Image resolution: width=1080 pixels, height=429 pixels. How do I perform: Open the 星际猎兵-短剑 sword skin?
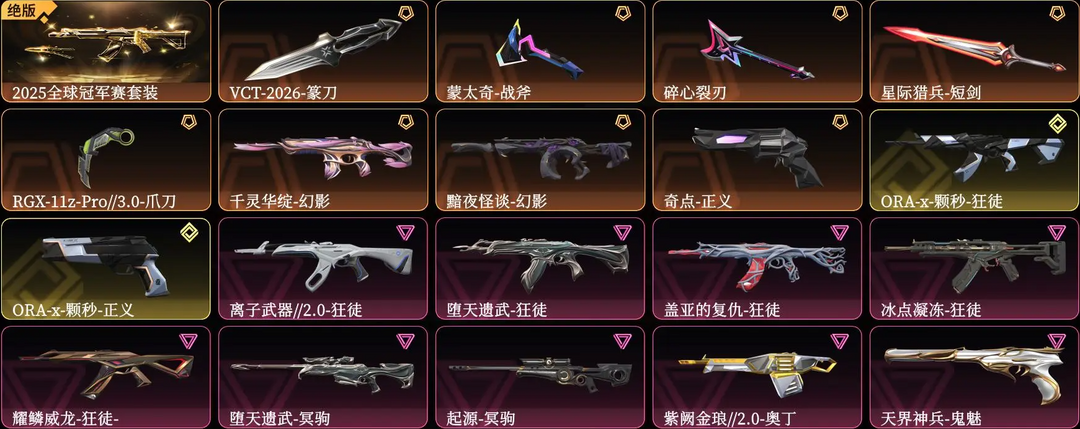974,52
